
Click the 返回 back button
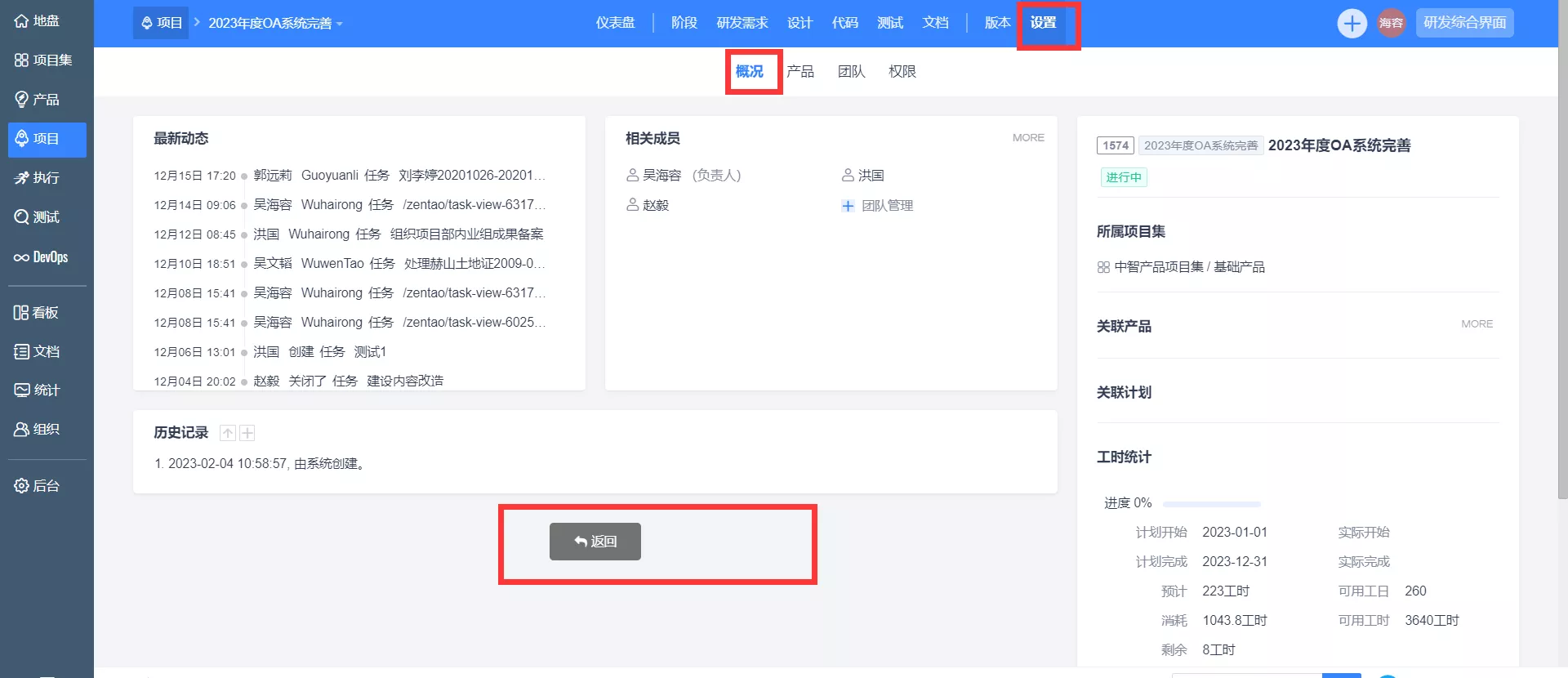coord(595,542)
